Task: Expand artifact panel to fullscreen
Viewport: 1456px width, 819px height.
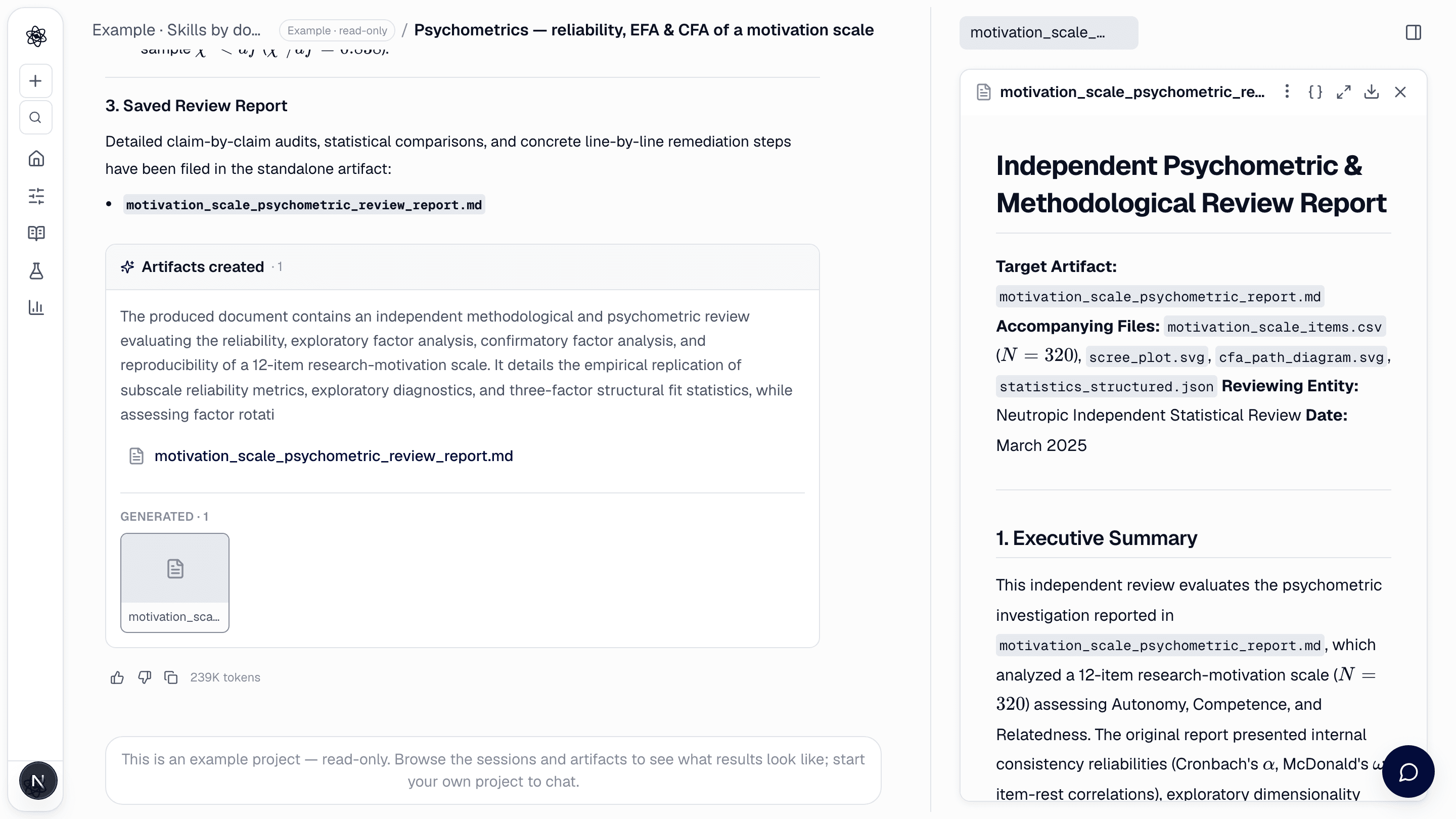Action: 1344,92
